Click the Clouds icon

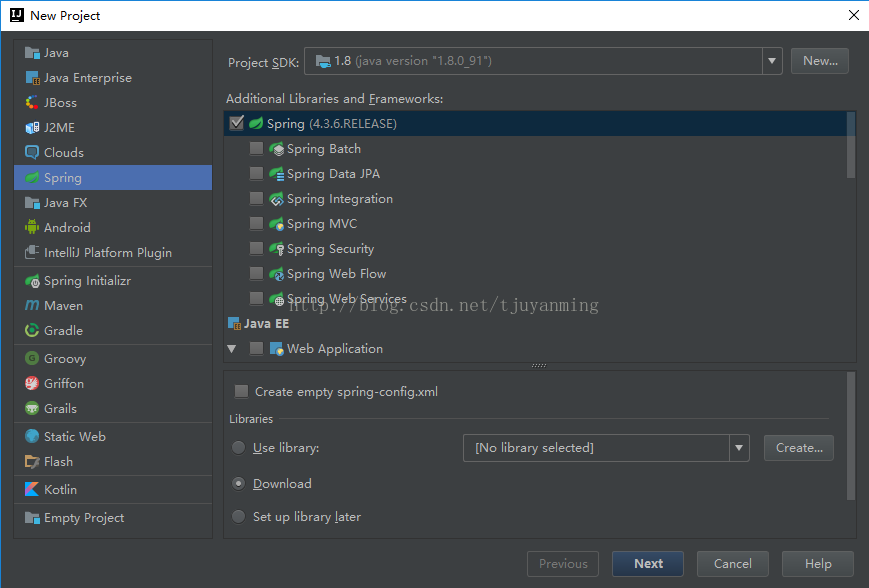(32, 152)
